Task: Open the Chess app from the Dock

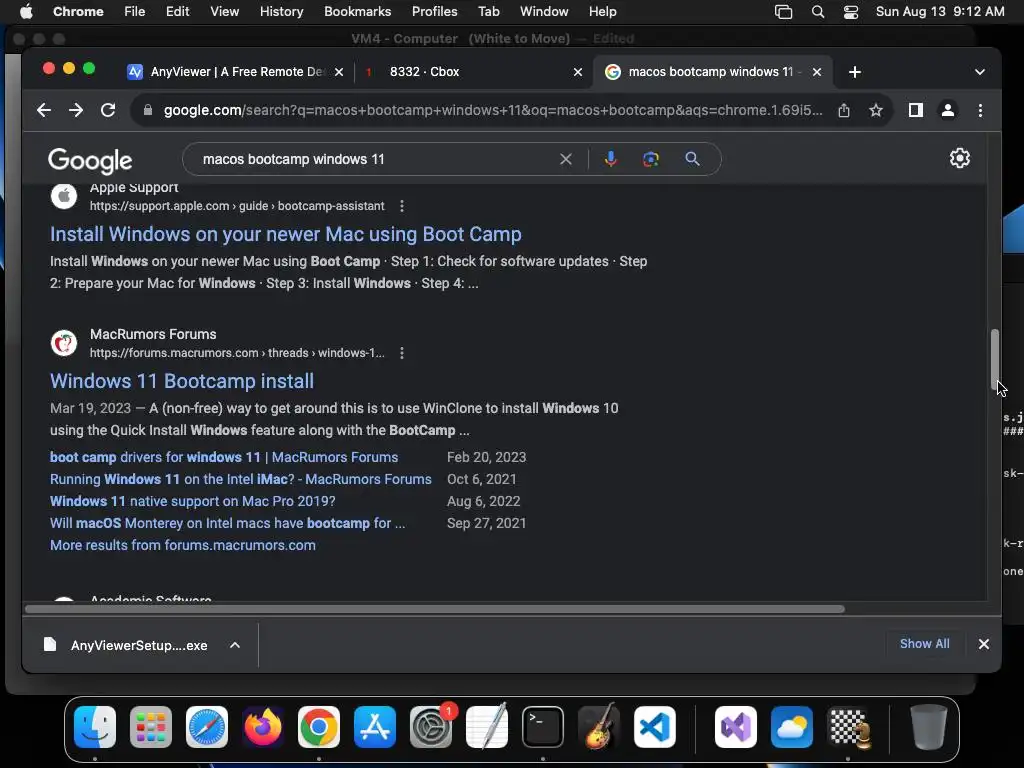Action: (849, 727)
